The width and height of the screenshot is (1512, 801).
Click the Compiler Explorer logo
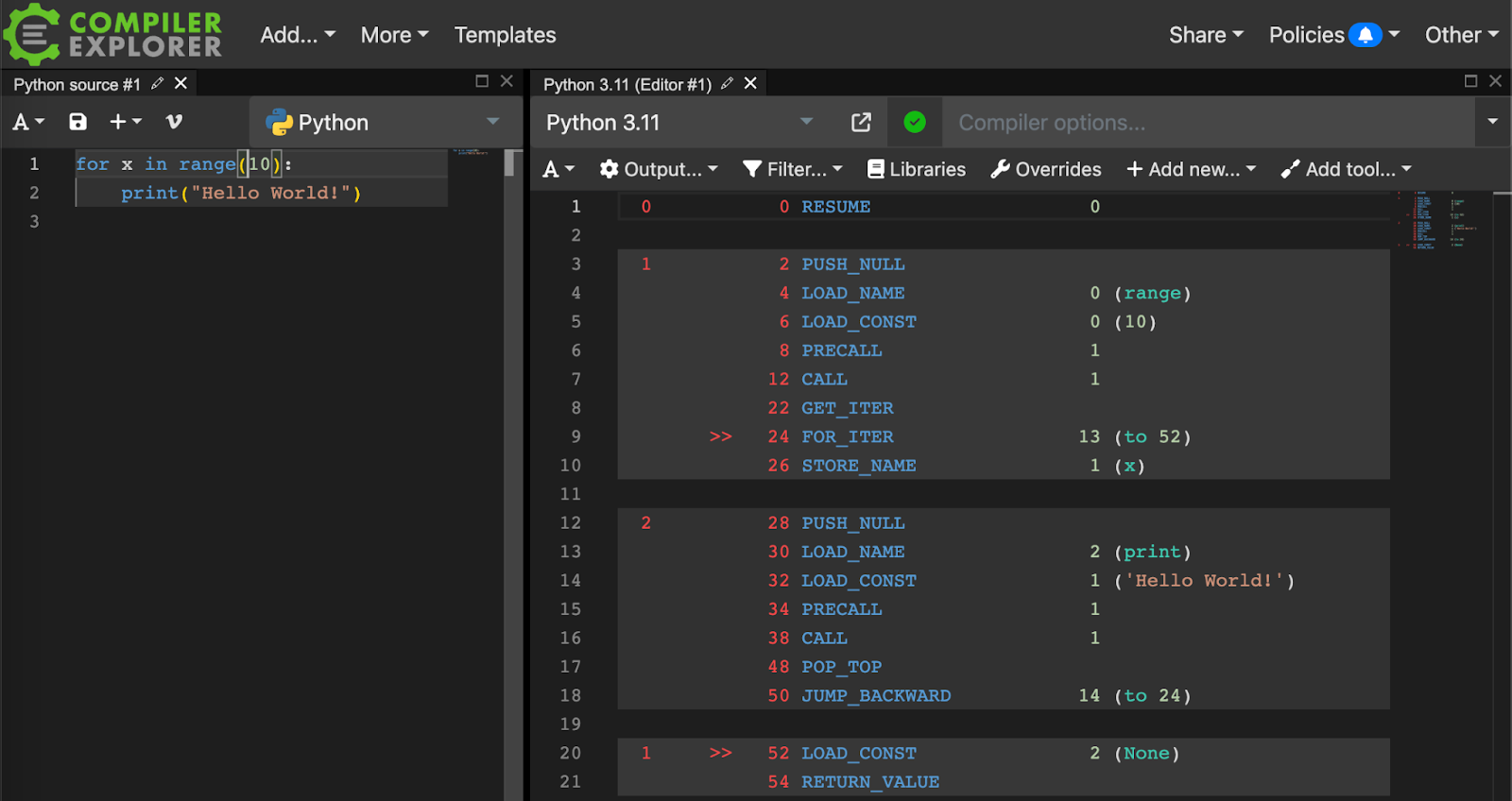pyautogui.click(x=113, y=34)
